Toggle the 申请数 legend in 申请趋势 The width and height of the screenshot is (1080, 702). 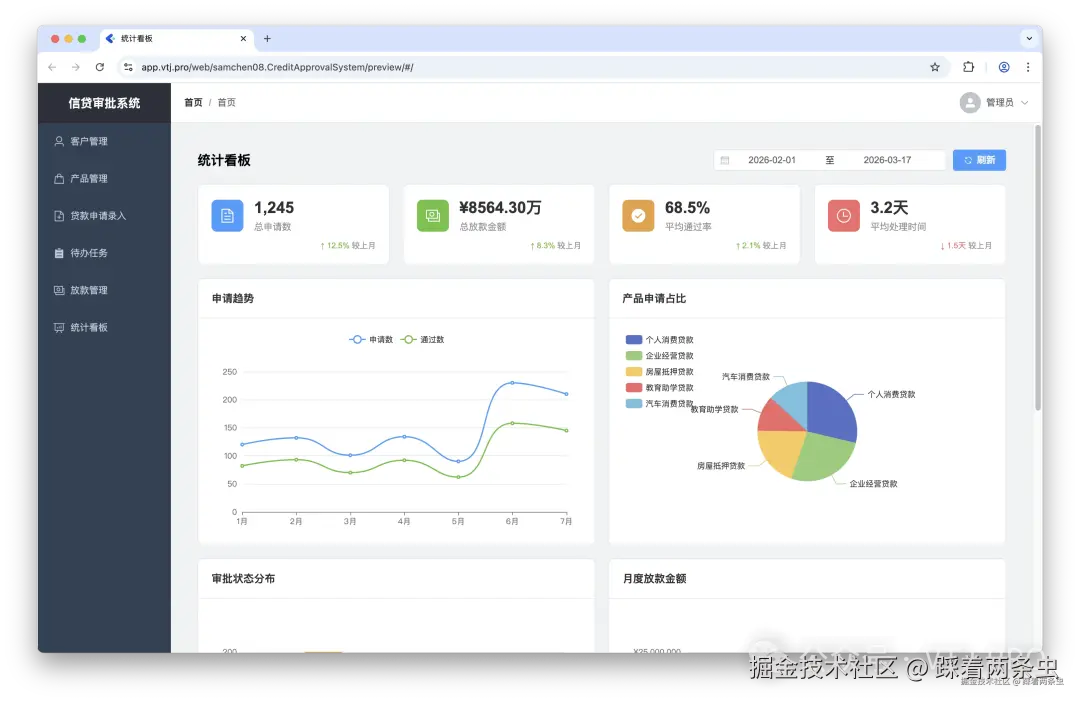pyautogui.click(x=371, y=339)
